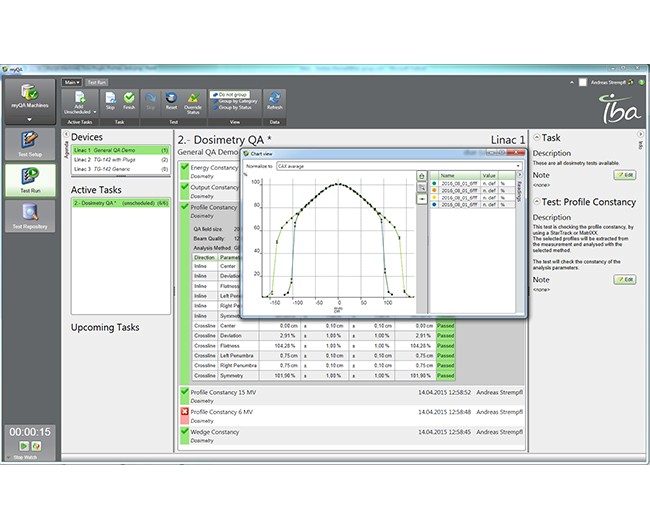Click Profile Constancy 15 MV check icon
The image size is (650, 530).
point(184,392)
